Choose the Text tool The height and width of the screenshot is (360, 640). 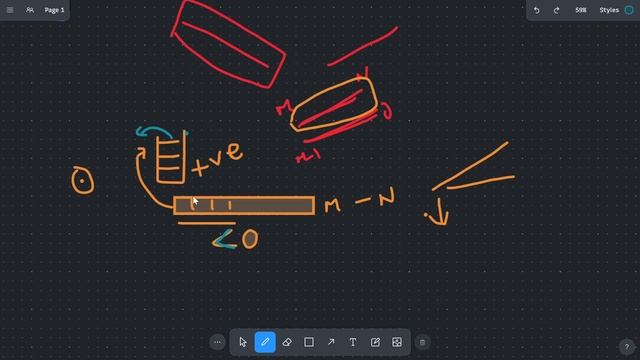[x=353, y=342]
